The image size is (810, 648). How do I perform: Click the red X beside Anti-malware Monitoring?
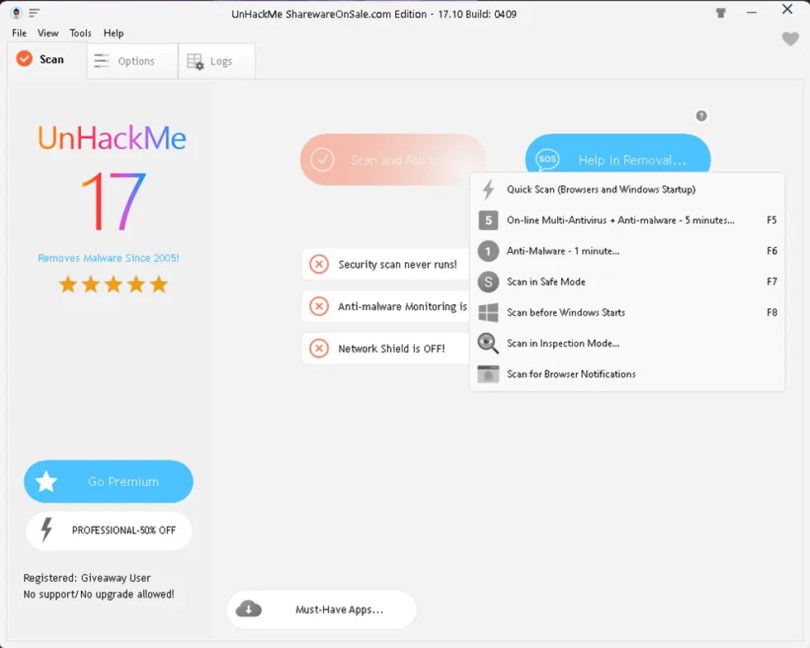click(x=319, y=306)
